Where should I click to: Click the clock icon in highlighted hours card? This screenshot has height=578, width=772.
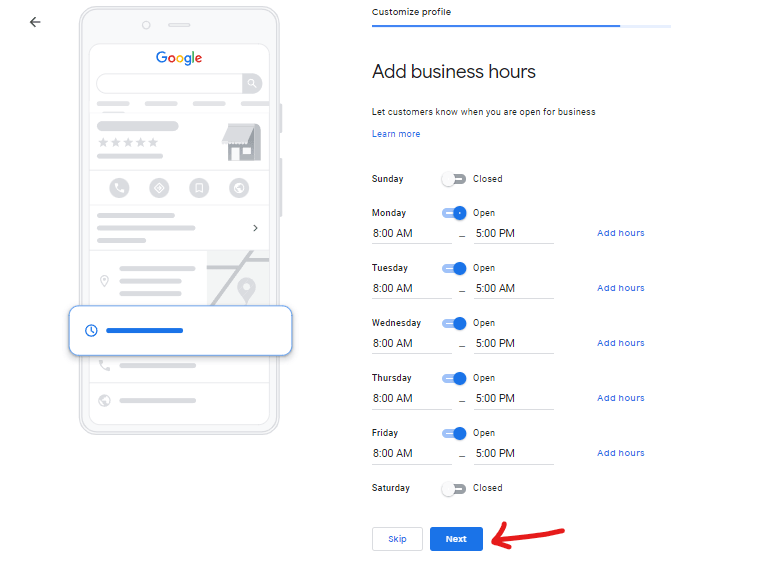[91, 330]
